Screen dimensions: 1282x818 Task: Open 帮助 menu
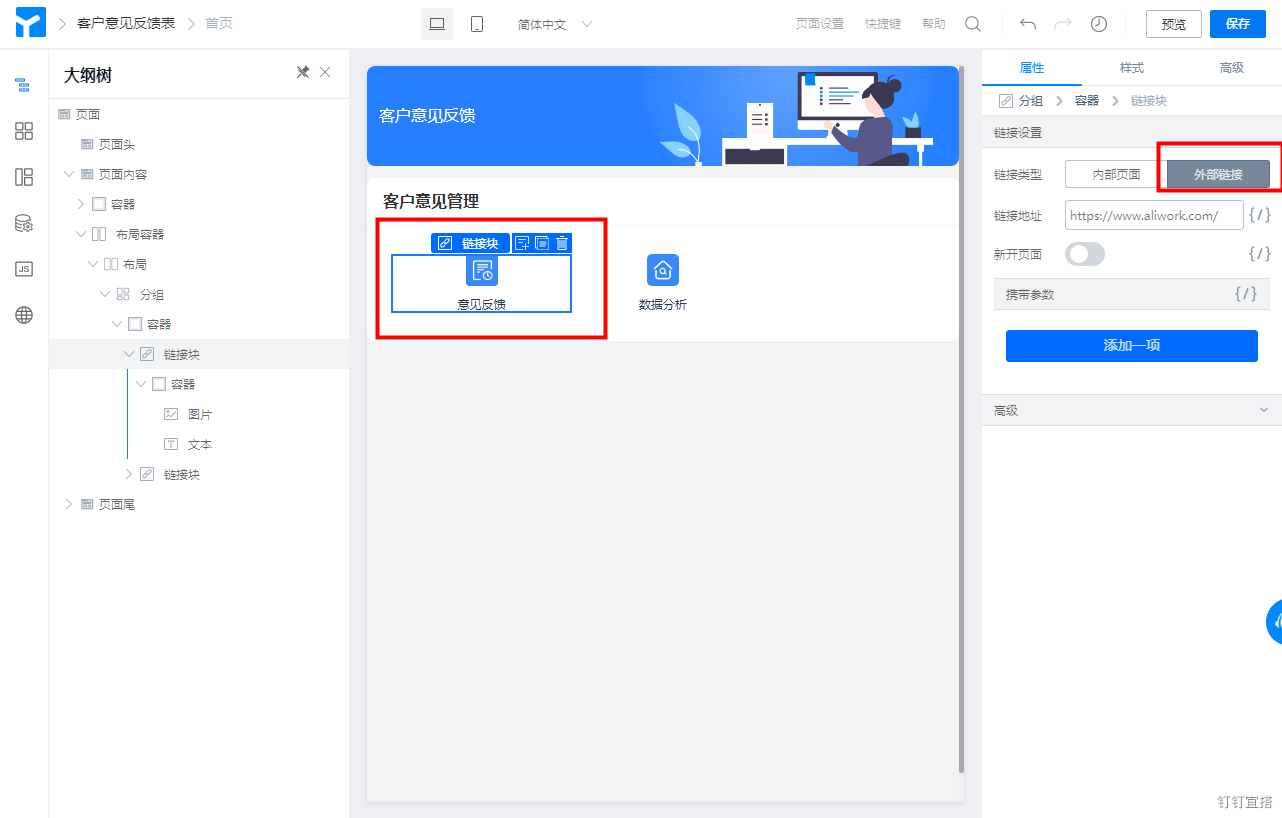click(x=934, y=24)
